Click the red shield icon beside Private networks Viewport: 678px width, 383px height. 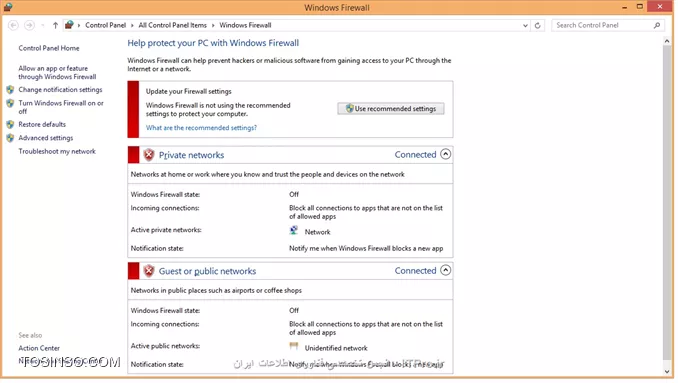click(149, 155)
